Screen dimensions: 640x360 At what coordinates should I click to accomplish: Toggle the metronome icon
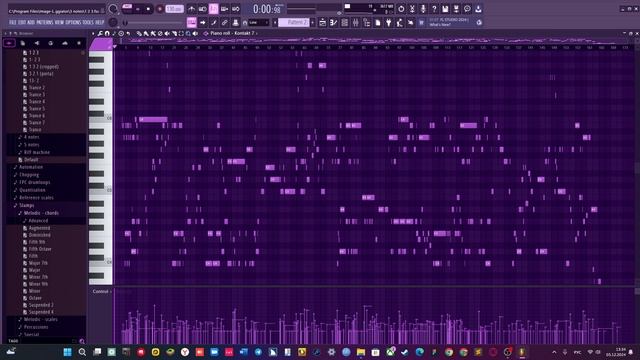(x=191, y=9)
